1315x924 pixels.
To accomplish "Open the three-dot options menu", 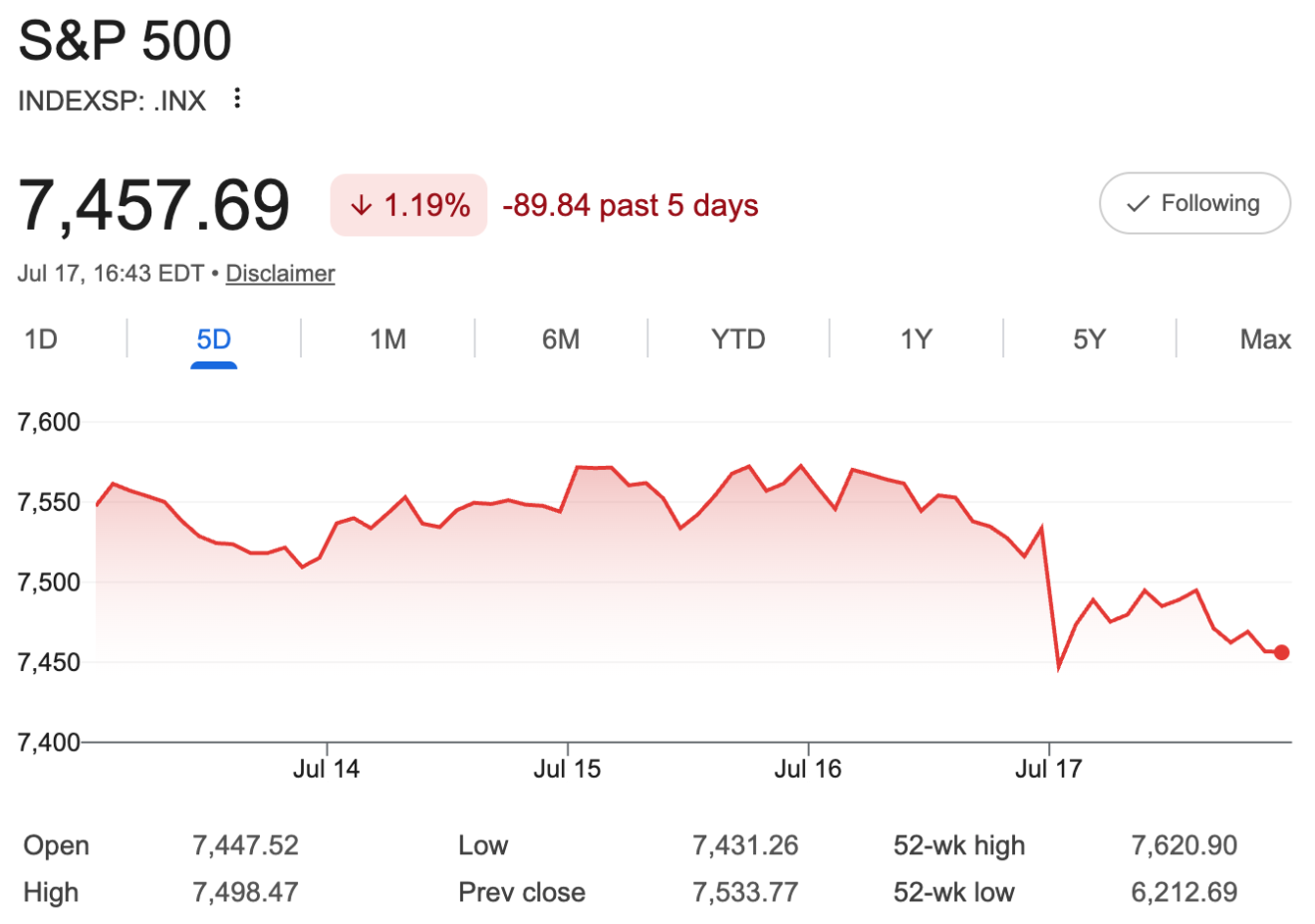I will (236, 99).
